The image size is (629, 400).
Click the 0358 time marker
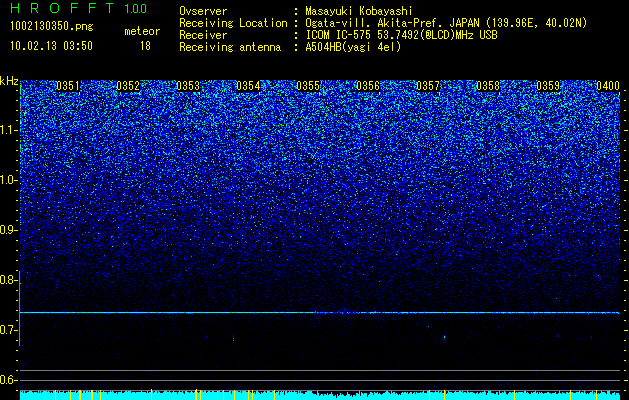pyautogui.click(x=488, y=86)
